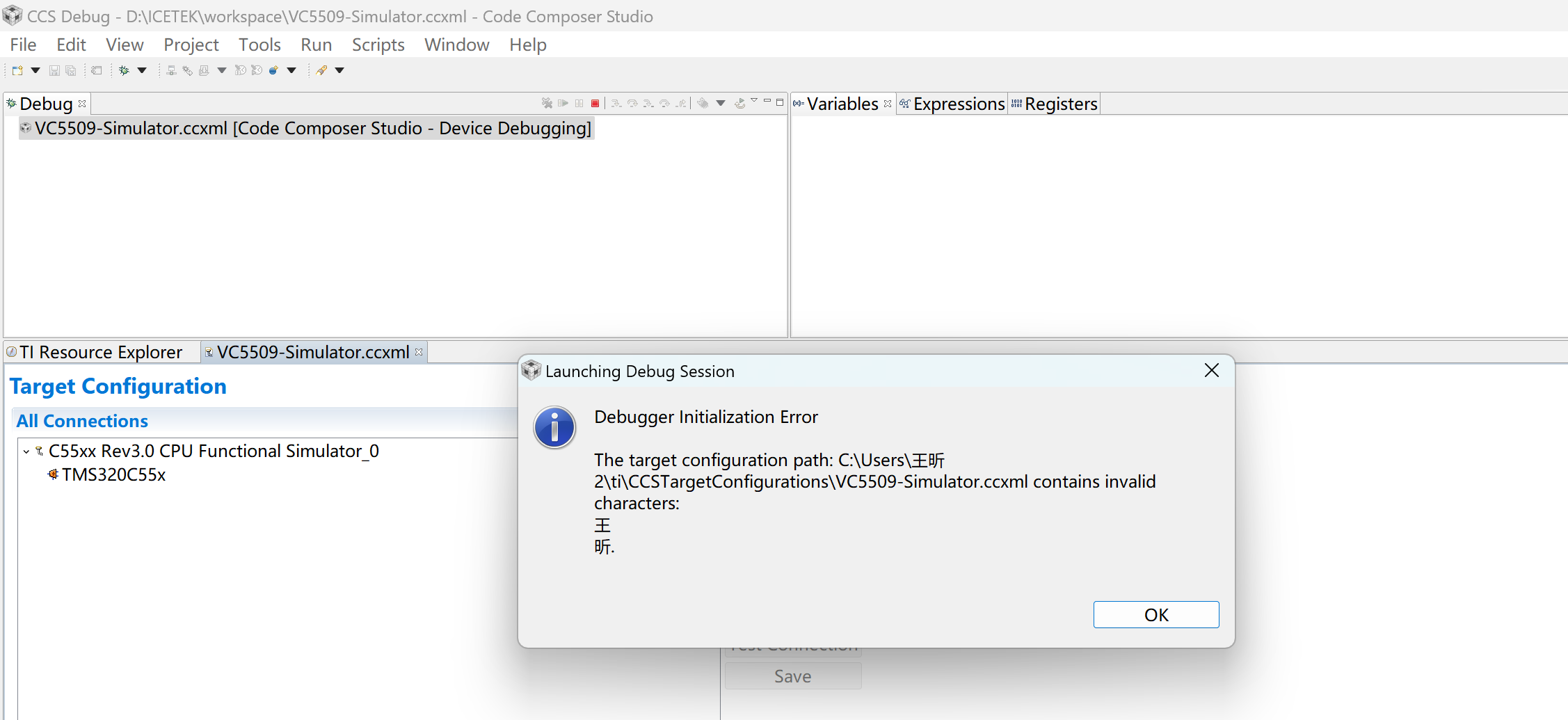This screenshot has width=1568, height=720.
Task: Close the Variables view tab
Action: coord(888,104)
